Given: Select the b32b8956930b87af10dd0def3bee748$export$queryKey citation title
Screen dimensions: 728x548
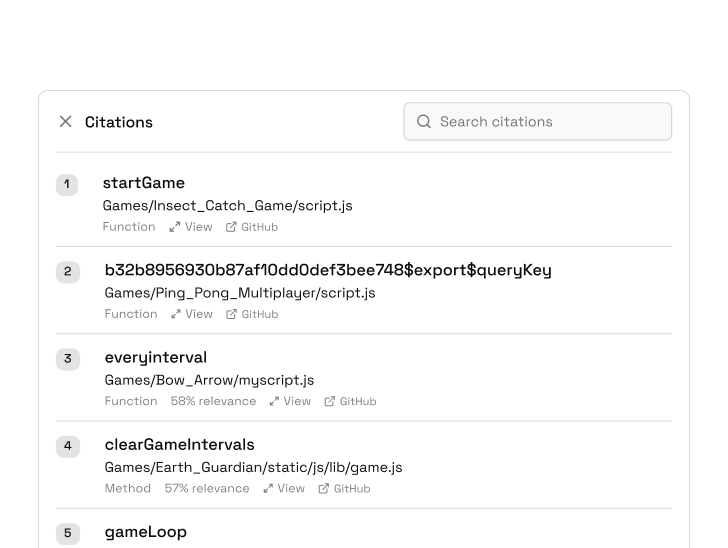Looking at the screenshot, I should point(328,270).
